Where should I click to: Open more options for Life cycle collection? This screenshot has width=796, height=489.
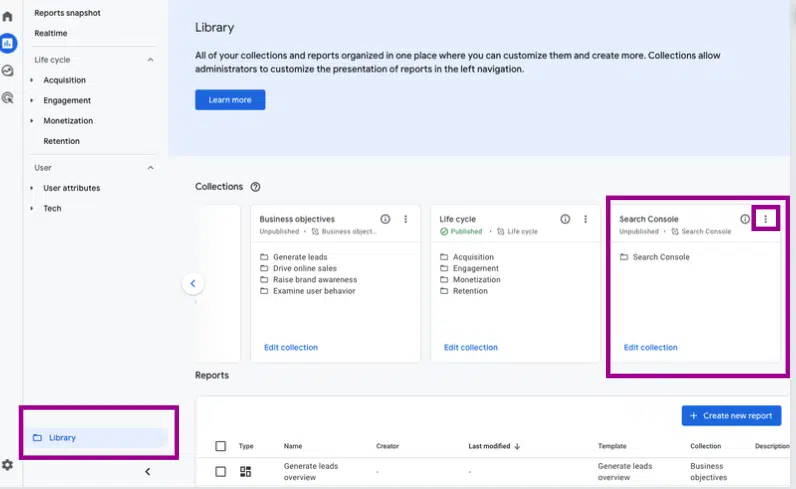(585, 219)
